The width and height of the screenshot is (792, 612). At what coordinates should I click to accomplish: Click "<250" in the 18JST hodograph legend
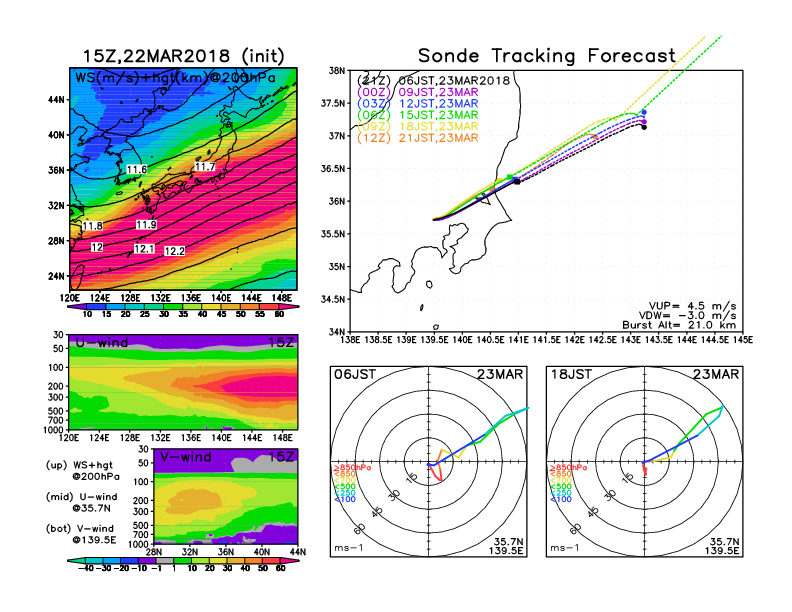click(x=561, y=493)
